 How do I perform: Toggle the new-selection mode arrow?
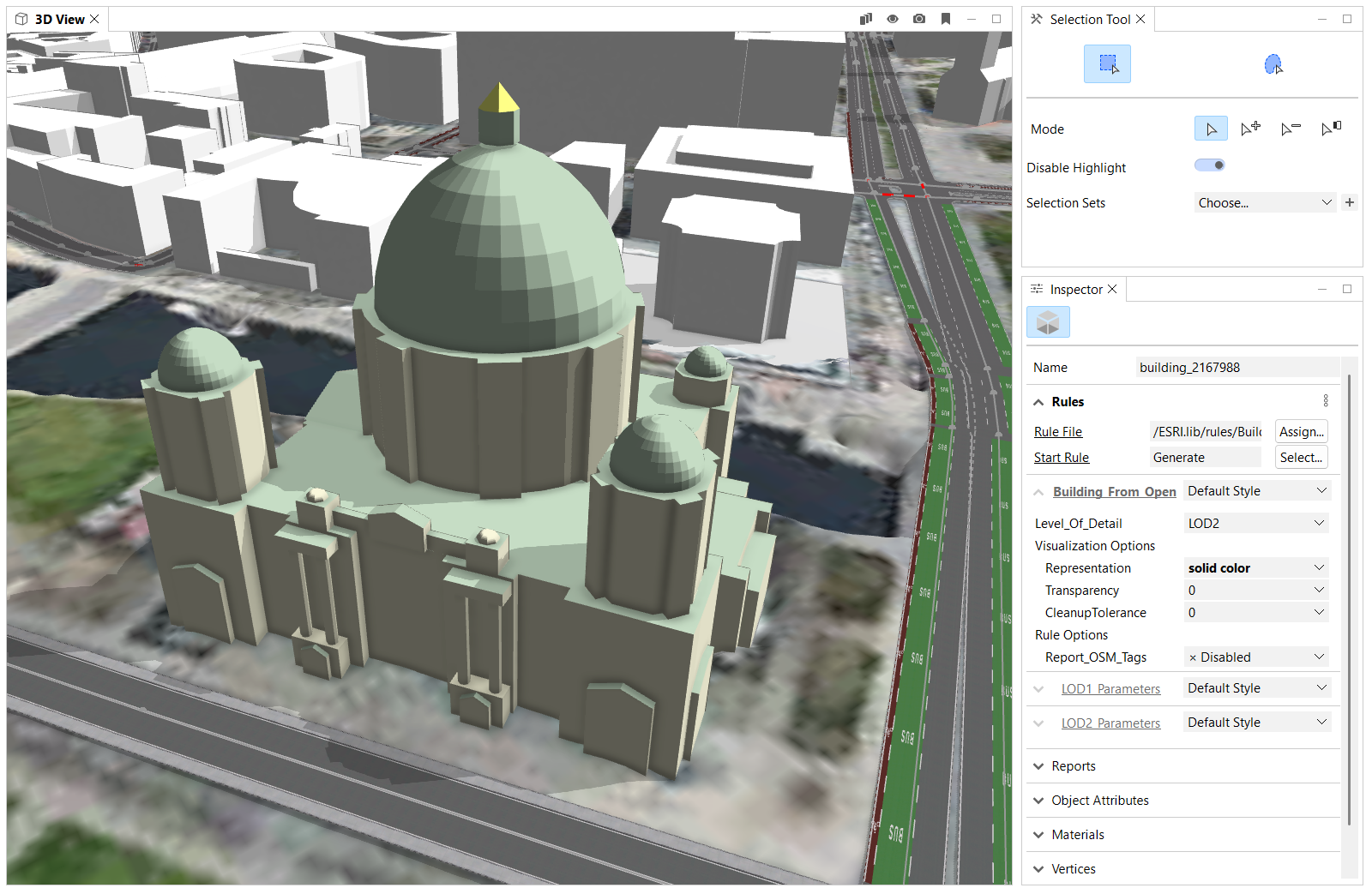[x=1211, y=129]
